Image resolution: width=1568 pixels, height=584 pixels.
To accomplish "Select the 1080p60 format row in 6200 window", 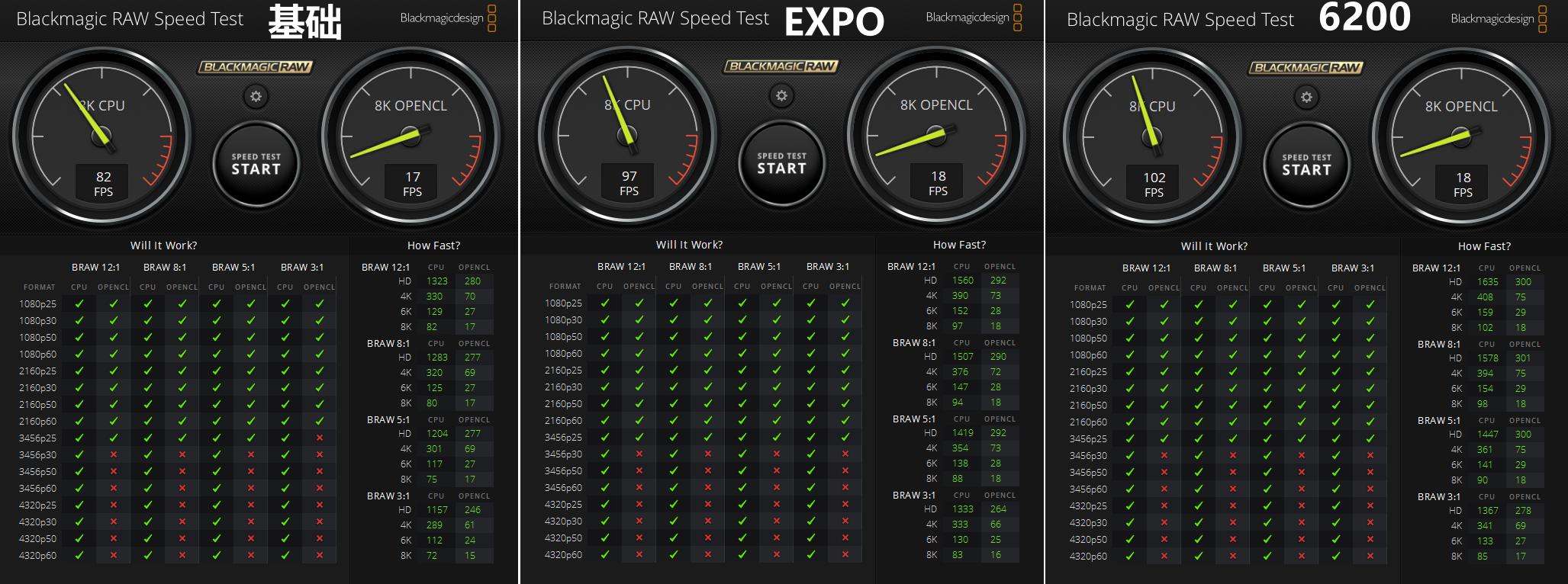I will 1228,355.
